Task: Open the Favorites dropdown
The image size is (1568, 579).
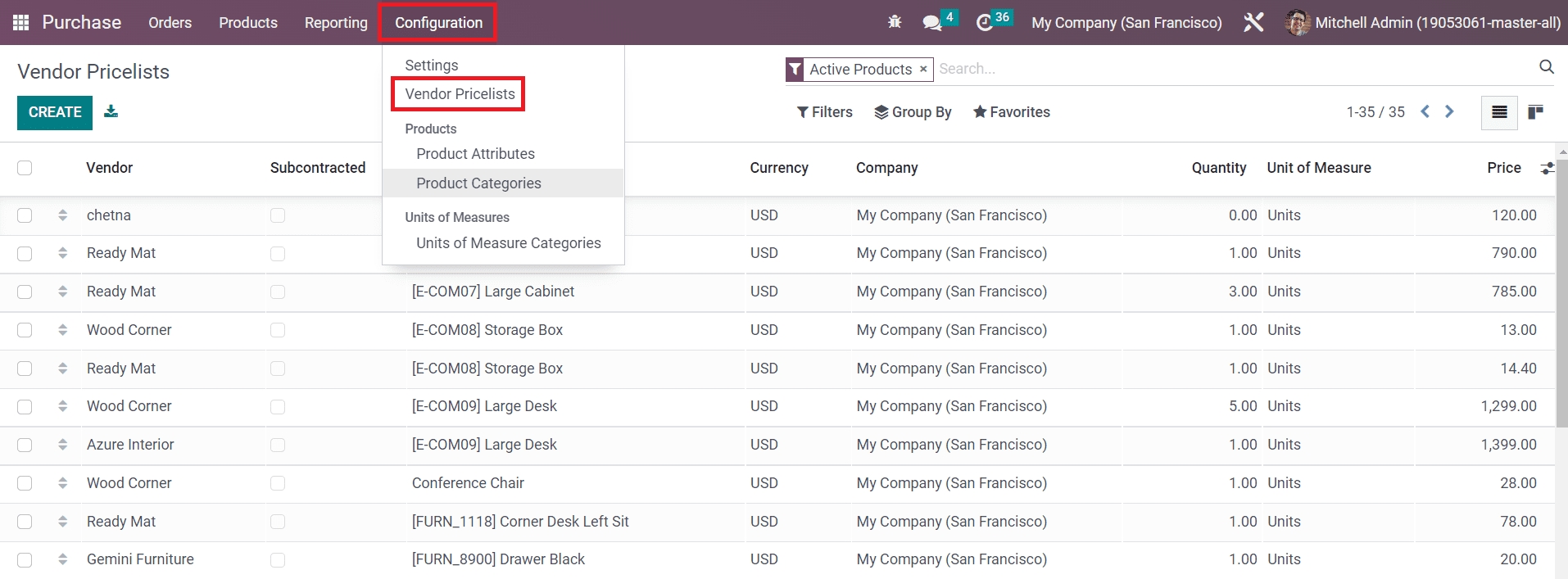Action: (1011, 112)
